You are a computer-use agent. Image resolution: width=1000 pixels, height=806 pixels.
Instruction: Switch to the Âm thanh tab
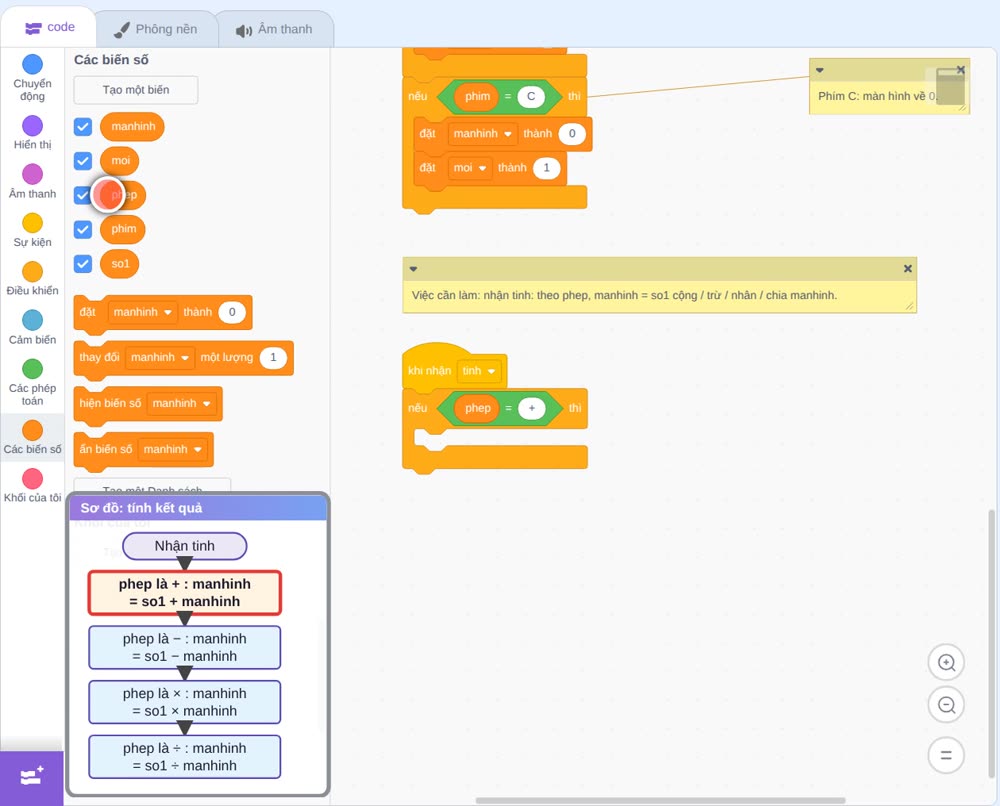coord(275,29)
